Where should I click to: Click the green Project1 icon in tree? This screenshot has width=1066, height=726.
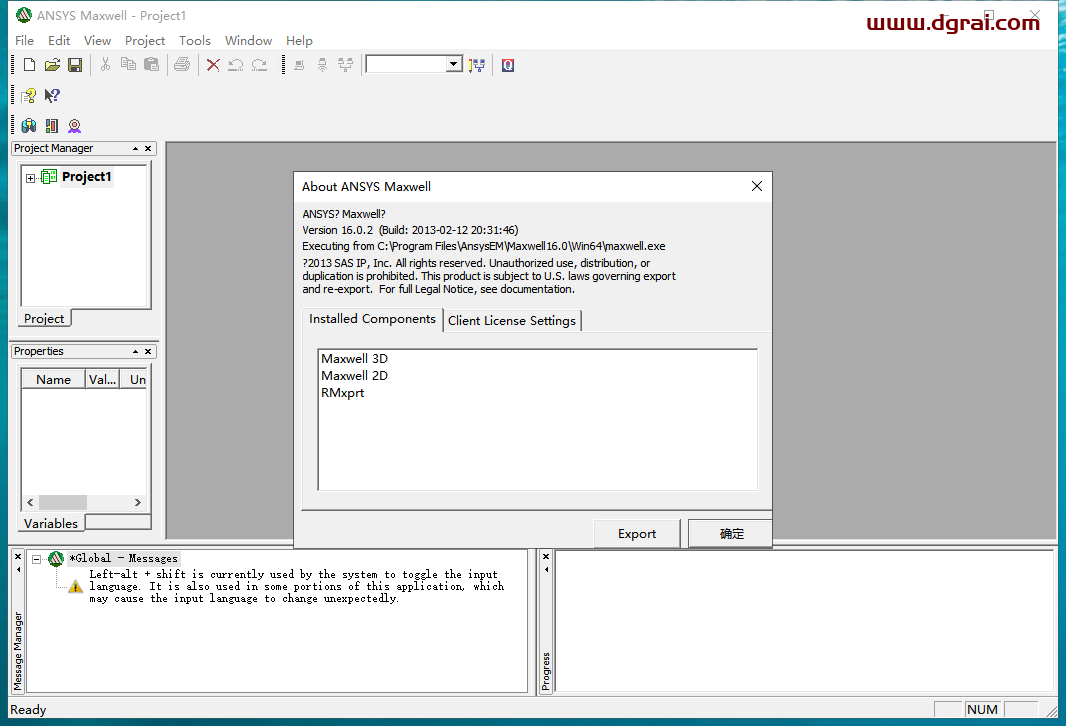(49, 177)
